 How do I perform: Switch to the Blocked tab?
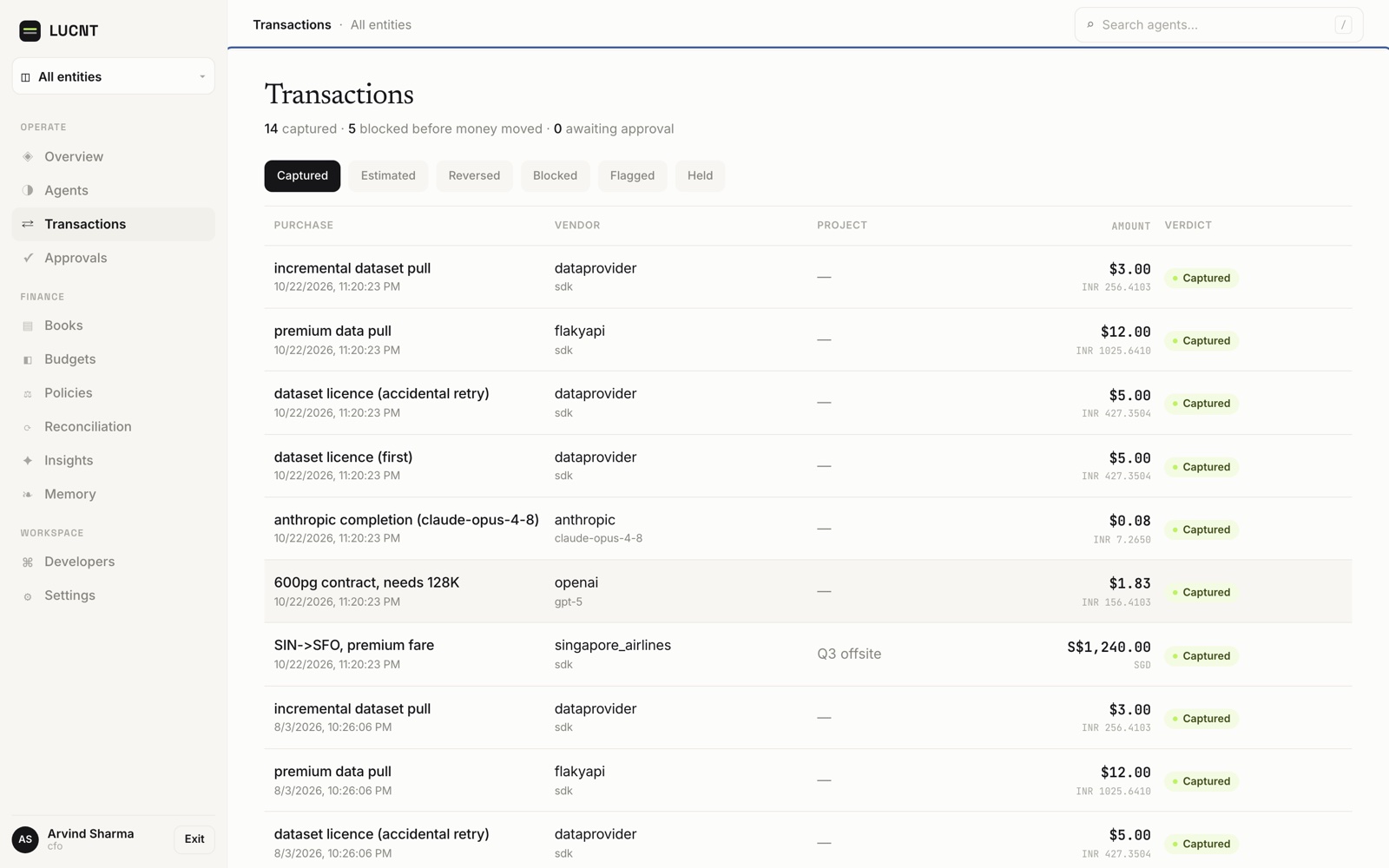[555, 176]
